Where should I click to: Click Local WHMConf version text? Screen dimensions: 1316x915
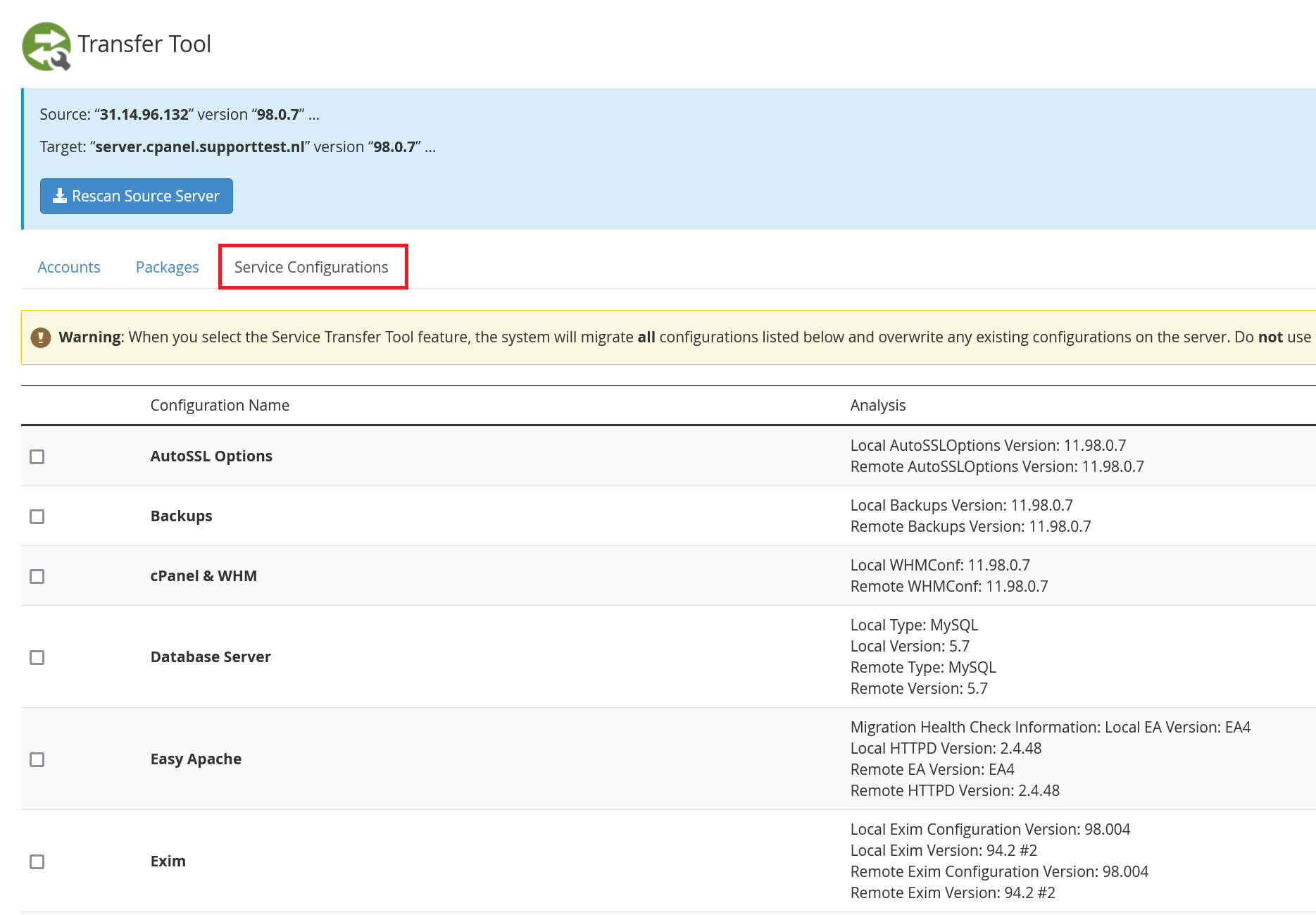pos(941,566)
